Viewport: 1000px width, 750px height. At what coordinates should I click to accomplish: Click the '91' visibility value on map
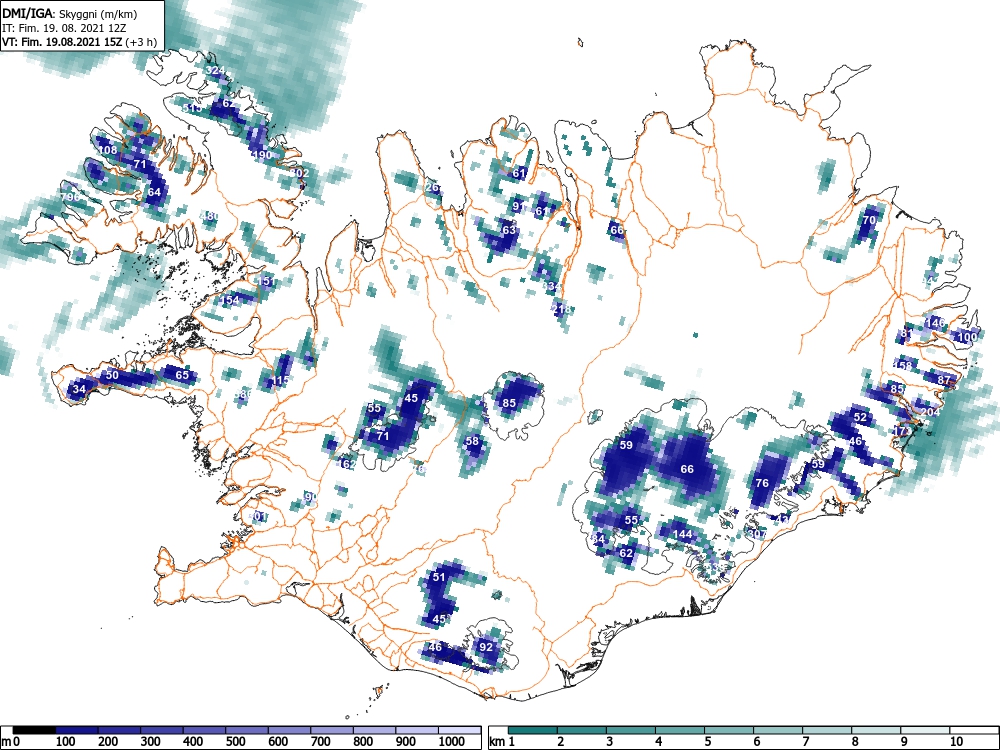click(518, 207)
